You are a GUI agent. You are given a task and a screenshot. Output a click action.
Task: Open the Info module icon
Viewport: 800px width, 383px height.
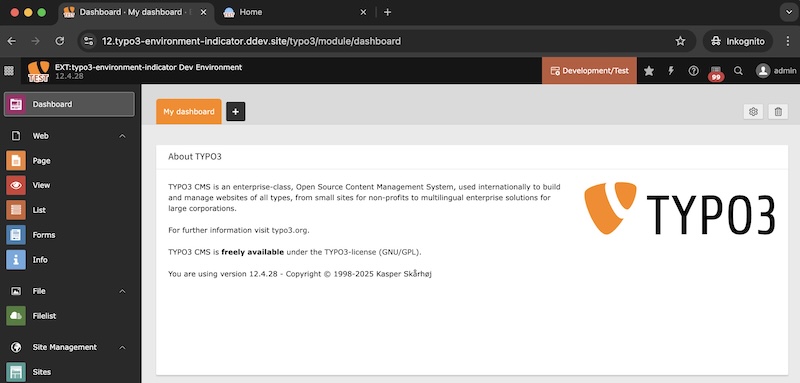coord(16,260)
